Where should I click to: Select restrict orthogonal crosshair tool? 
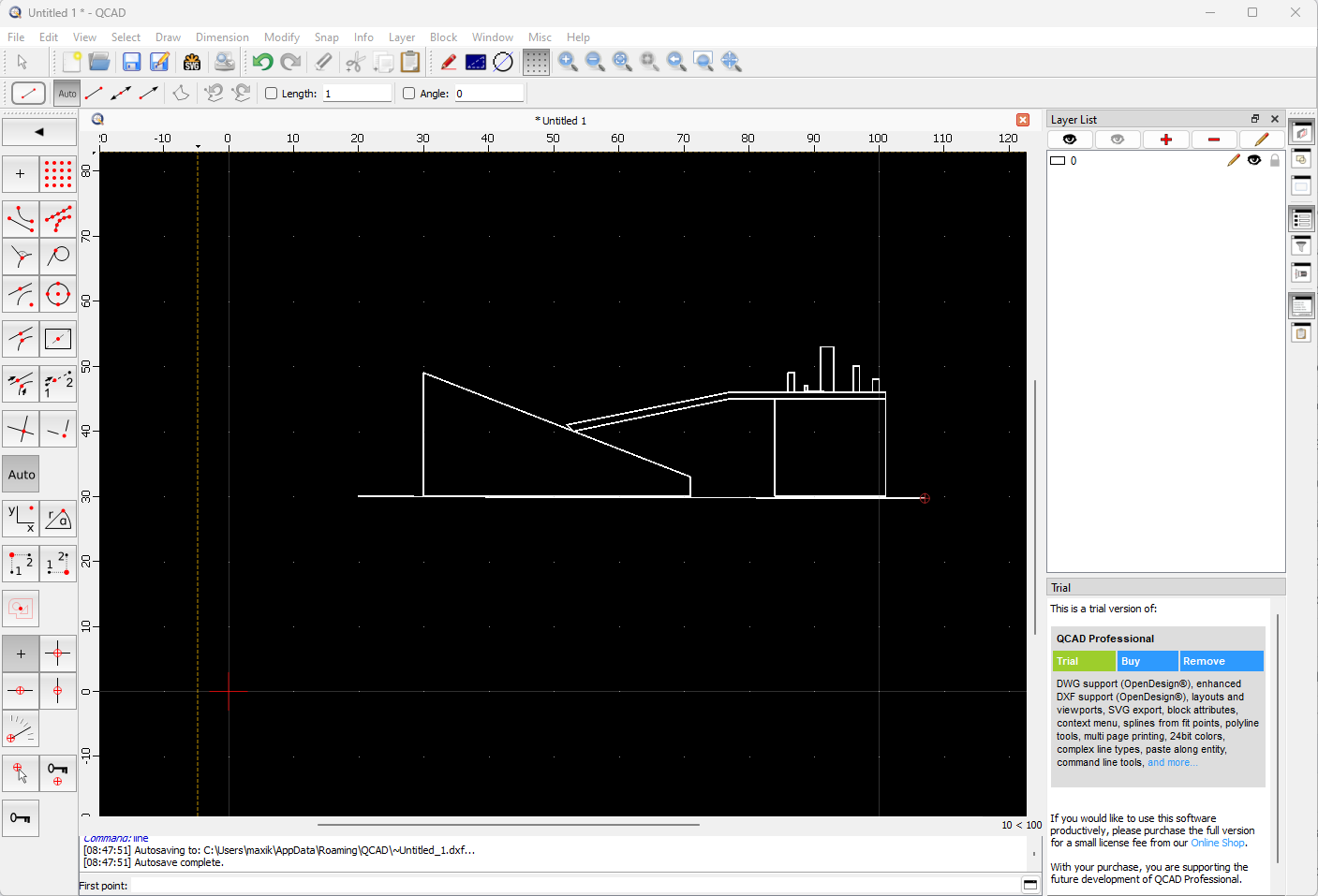click(58, 654)
